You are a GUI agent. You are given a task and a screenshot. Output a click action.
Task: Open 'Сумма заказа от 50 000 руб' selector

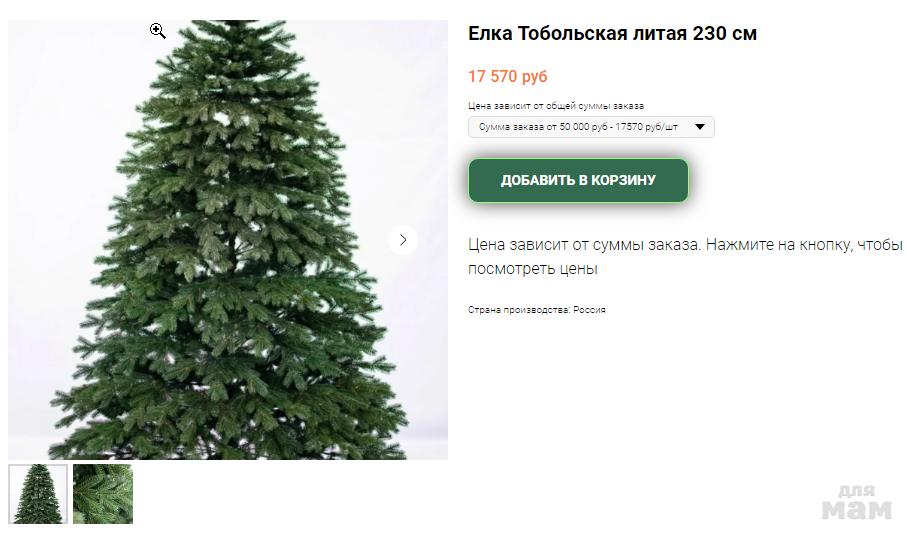tap(591, 127)
